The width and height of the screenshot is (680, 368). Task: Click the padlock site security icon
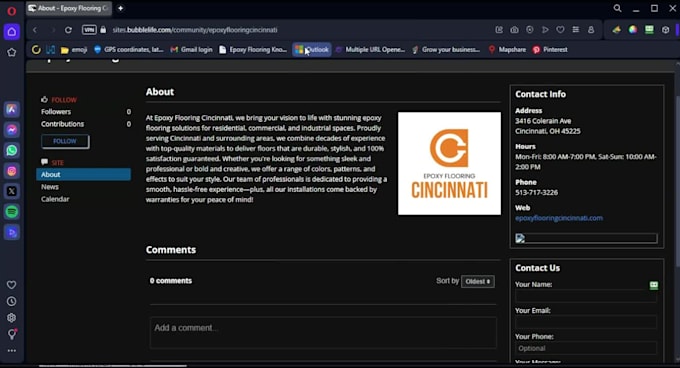[x=103, y=30]
